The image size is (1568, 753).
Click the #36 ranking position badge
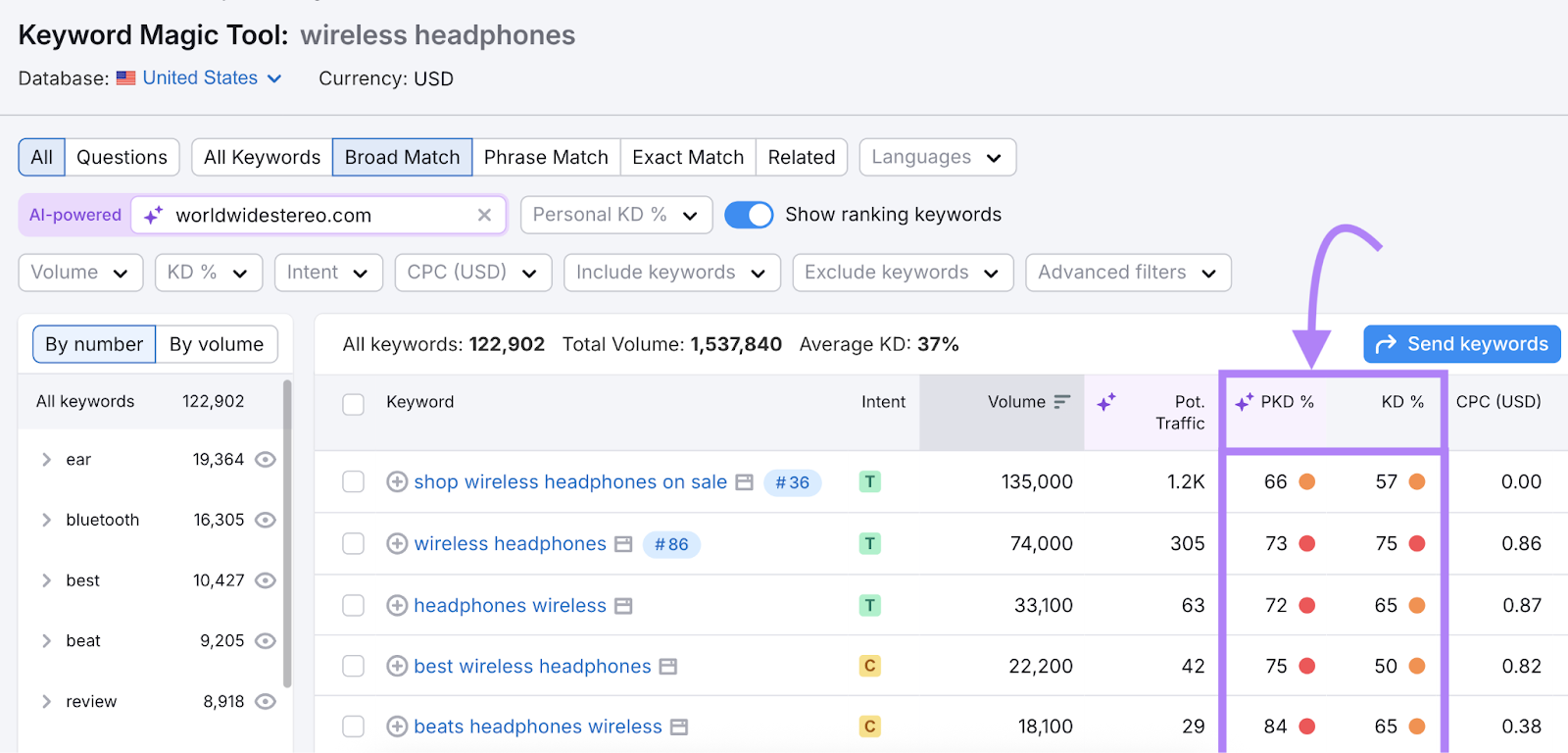[x=792, y=482]
